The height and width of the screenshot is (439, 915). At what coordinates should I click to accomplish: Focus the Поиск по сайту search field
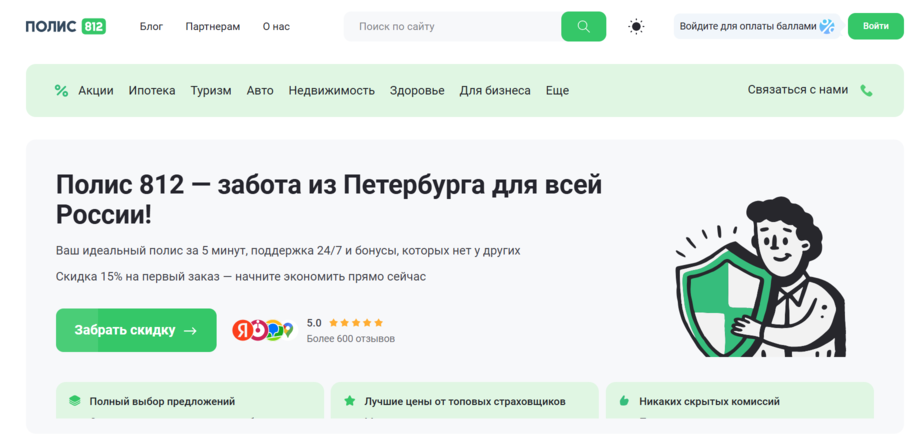(452, 26)
